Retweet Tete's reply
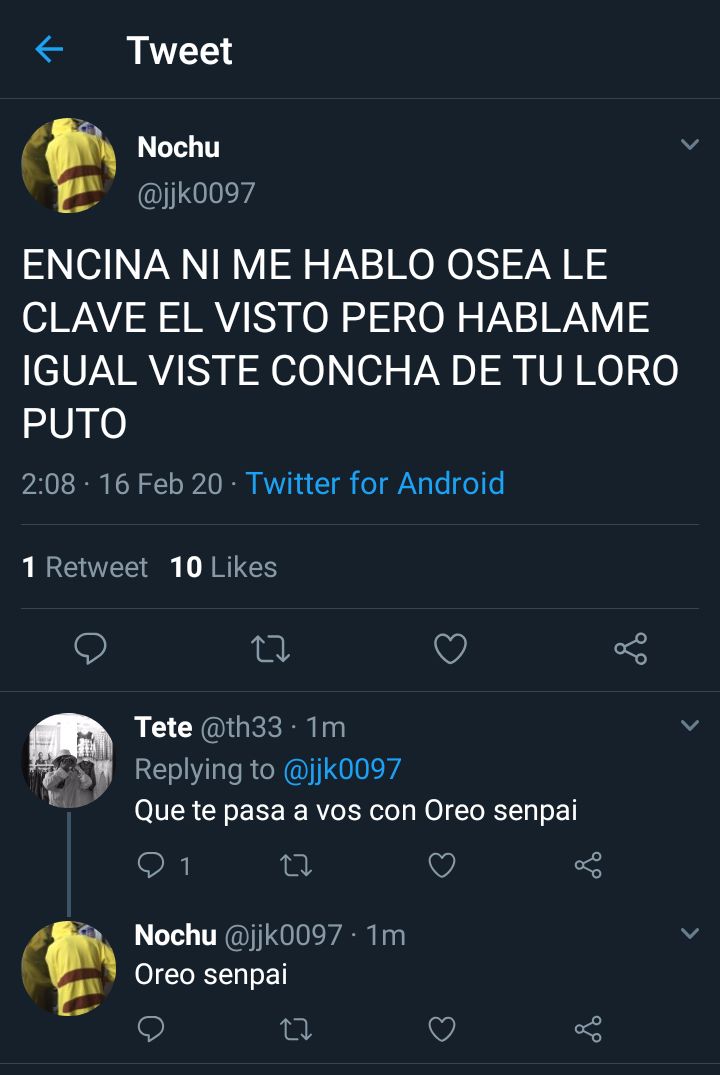This screenshot has height=1075, width=720. (x=296, y=865)
